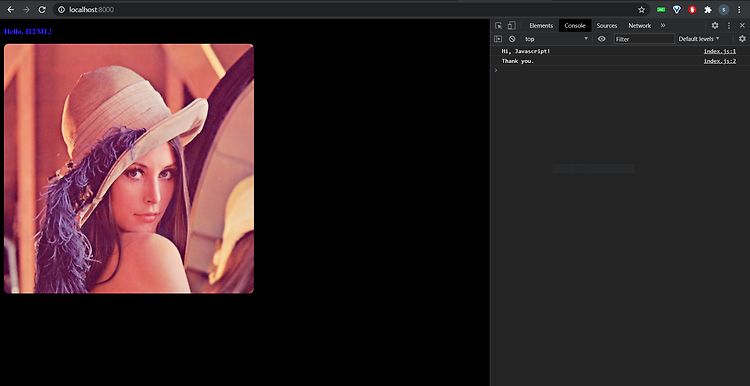Screen dimensions: 750x386
Task: Select the Console tab
Action: (575, 26)
